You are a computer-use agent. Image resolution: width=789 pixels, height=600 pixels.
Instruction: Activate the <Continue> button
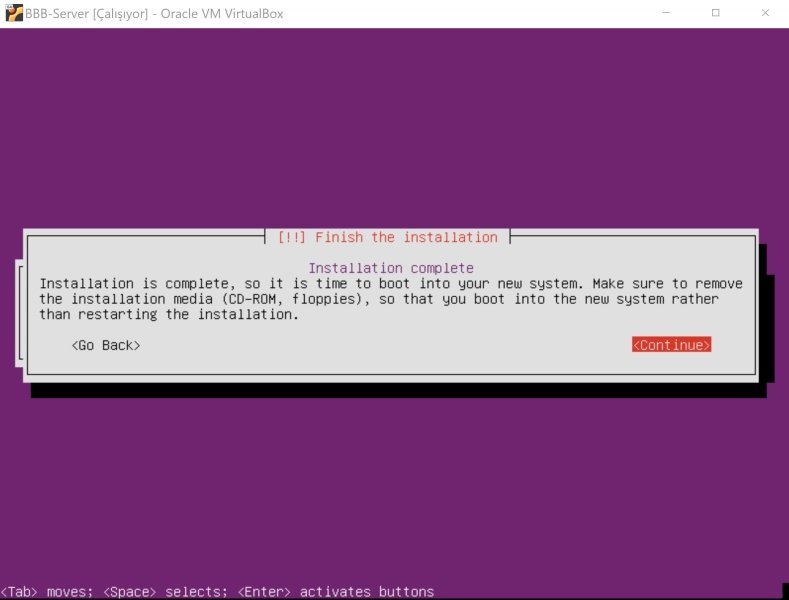(671, 345)
